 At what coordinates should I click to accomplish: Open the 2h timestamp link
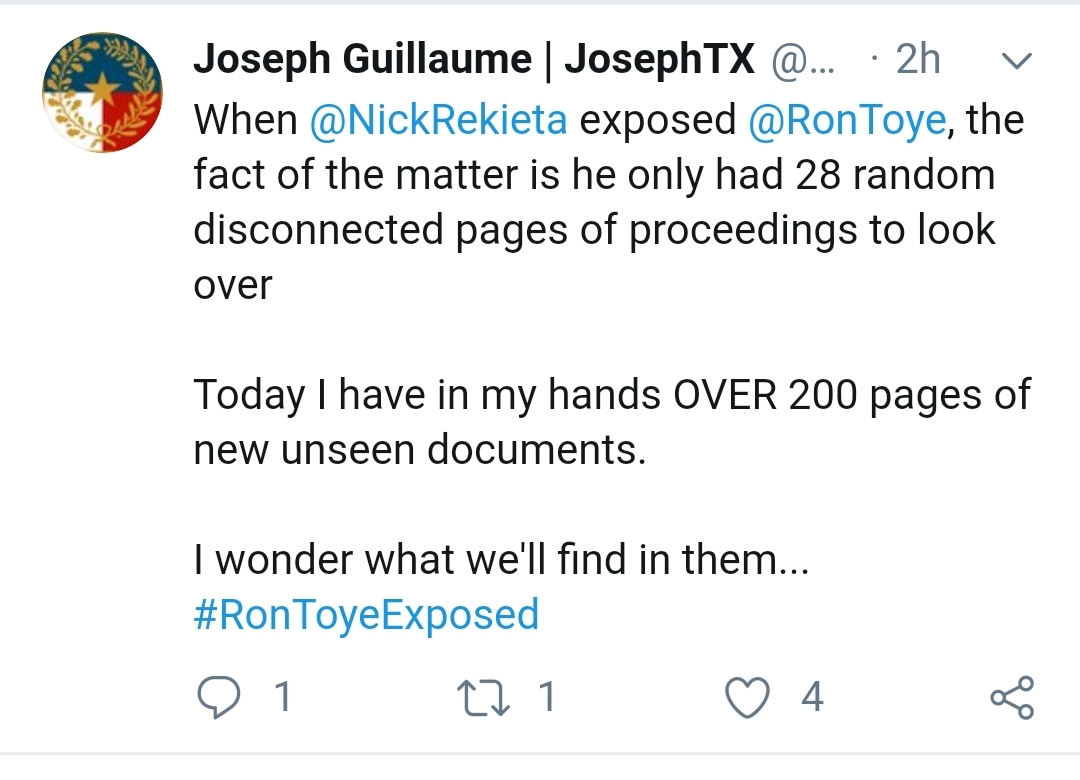(x=917, y=59)
